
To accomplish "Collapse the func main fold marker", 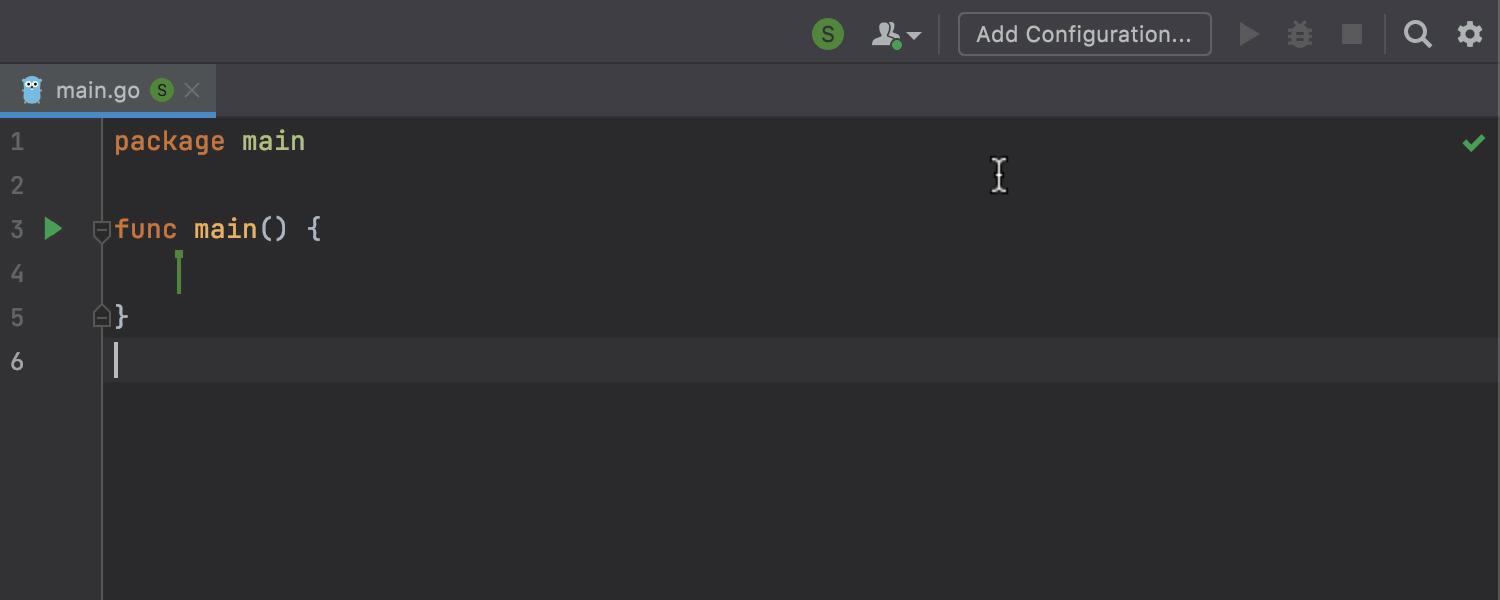I will click(101, 231).
